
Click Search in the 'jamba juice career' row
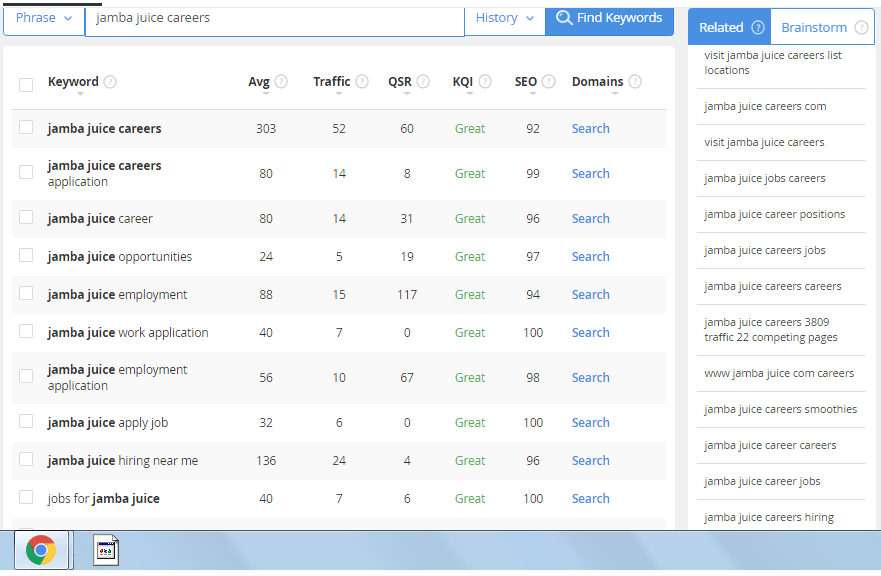tap(591, 219)
